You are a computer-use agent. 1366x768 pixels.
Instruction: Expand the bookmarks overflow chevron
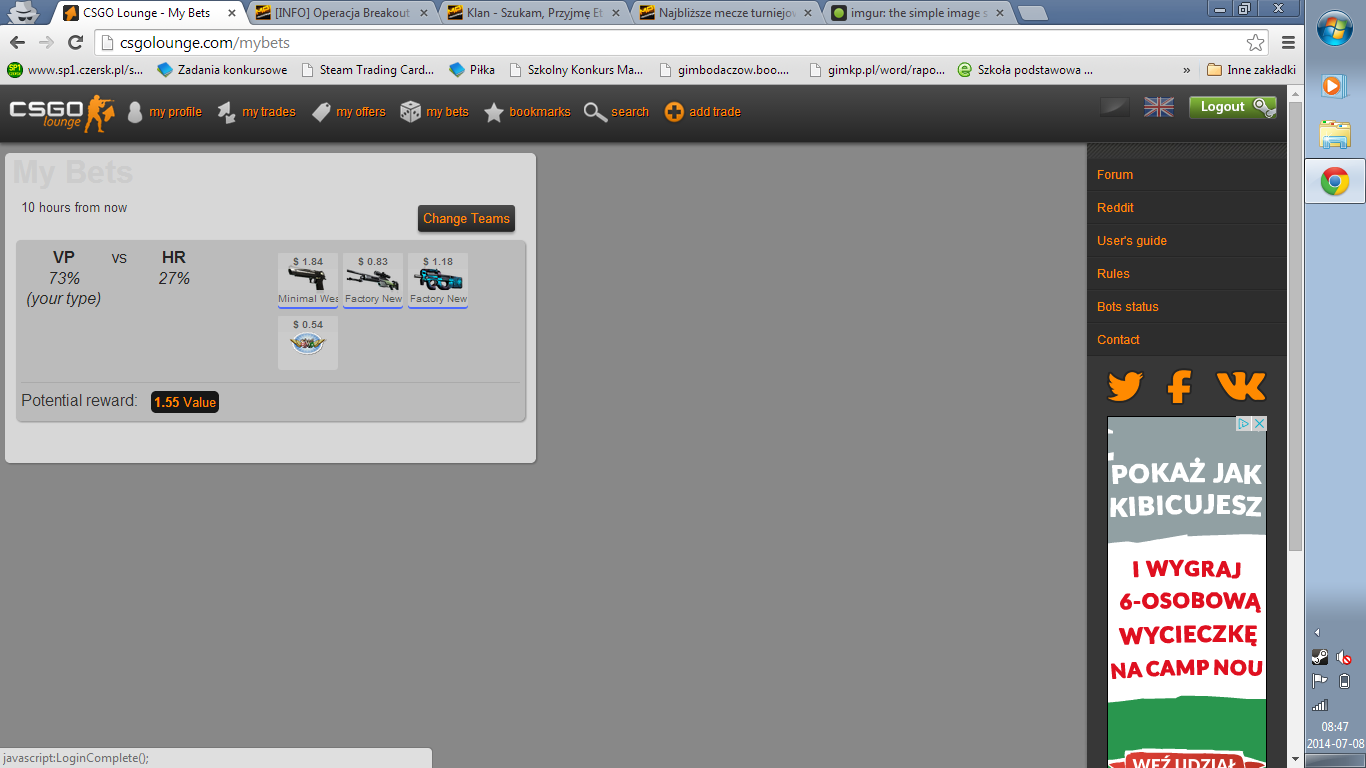(x=1187, y=70)
